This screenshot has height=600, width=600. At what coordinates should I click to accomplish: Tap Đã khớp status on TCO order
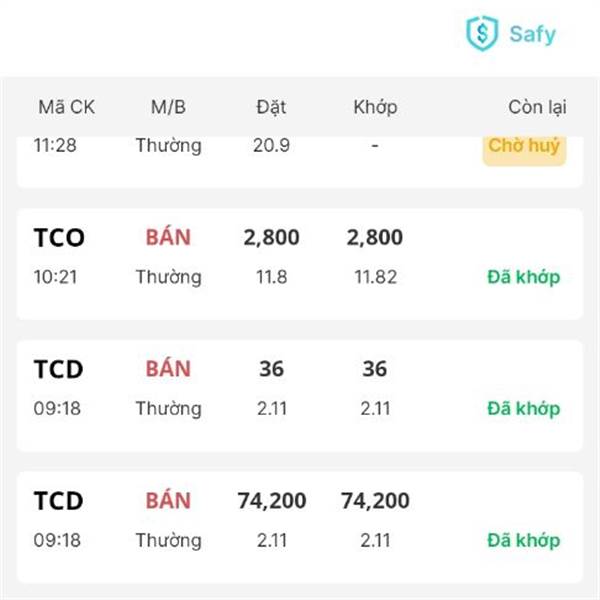[523, 277]
